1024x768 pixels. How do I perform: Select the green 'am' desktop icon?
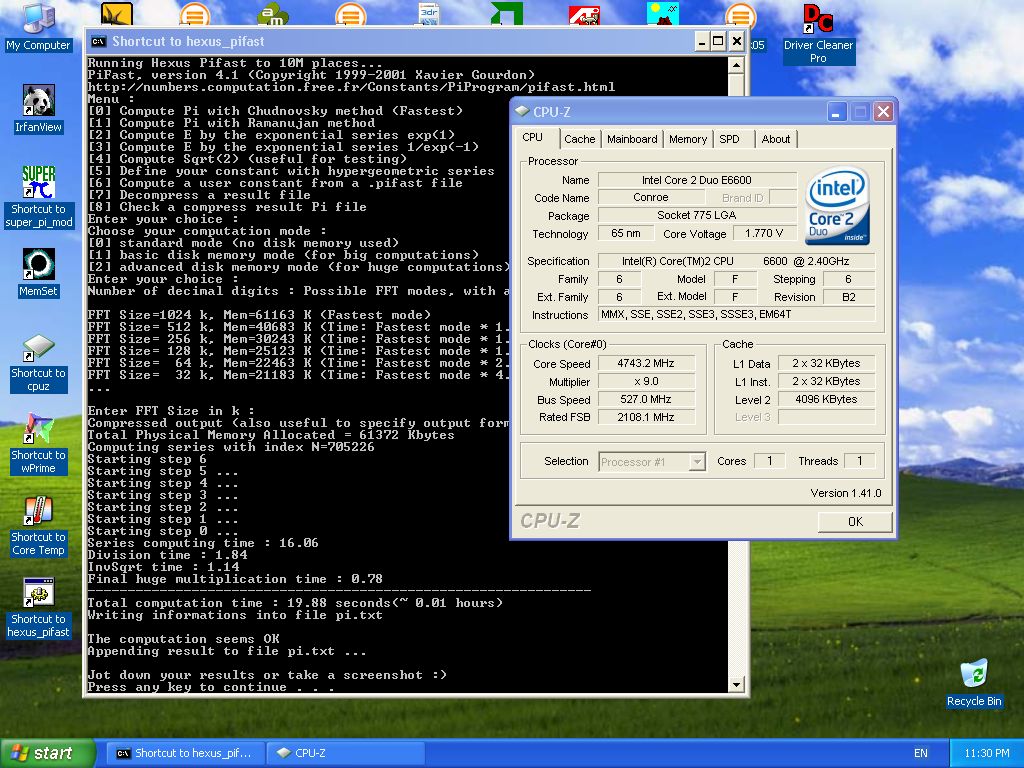[273, 13]
